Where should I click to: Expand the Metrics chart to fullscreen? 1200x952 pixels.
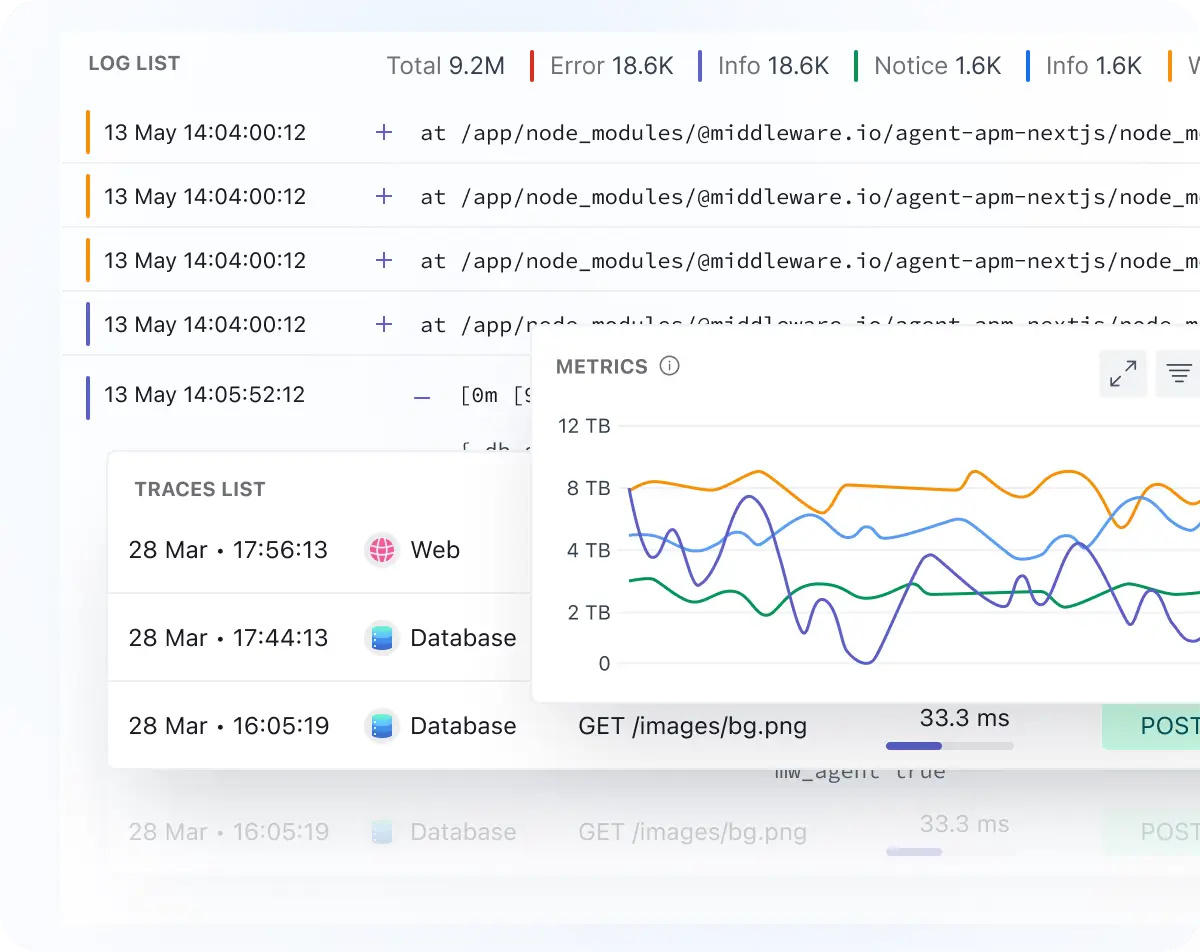coord(1123,374)
